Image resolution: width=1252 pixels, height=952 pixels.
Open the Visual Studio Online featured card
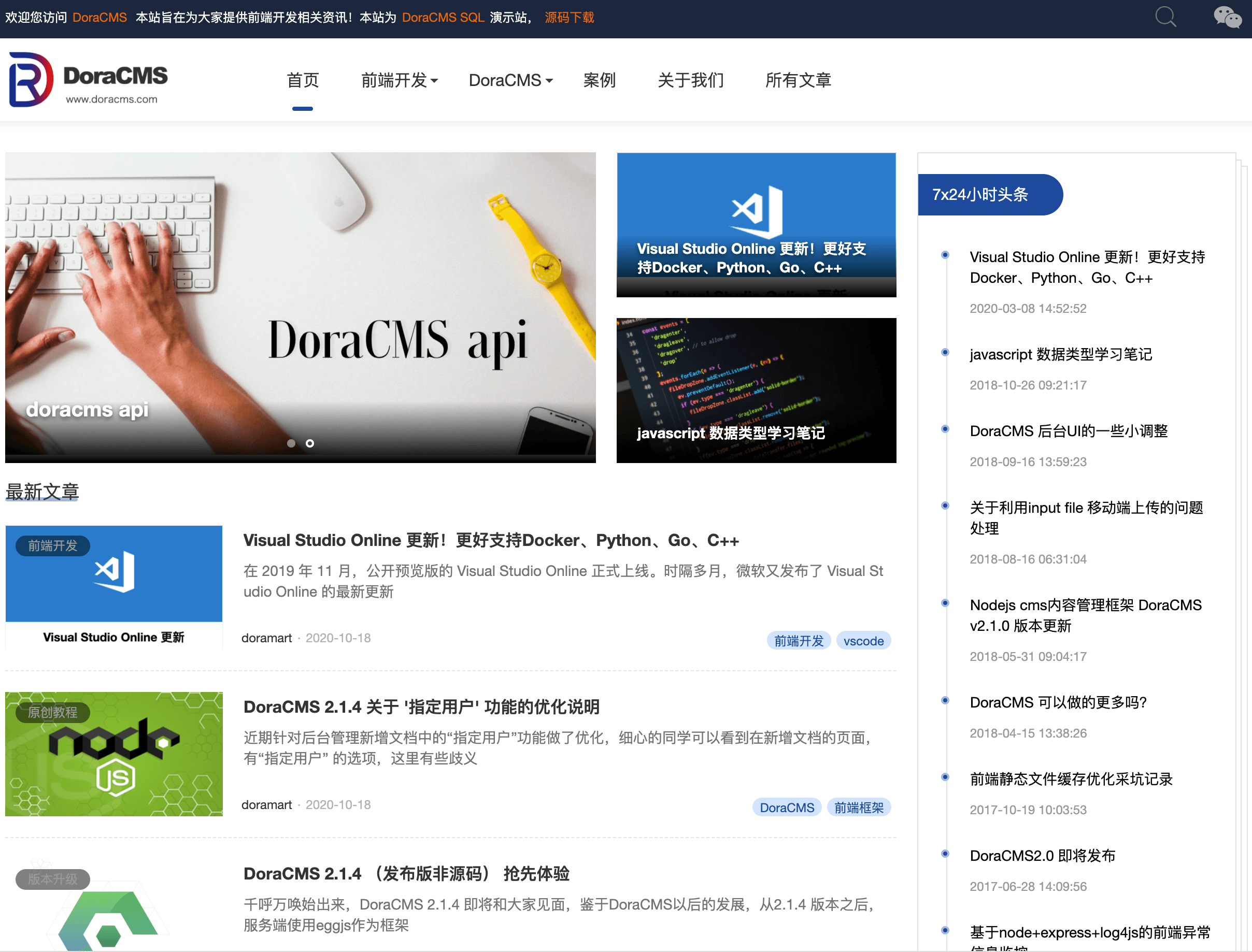757,224
